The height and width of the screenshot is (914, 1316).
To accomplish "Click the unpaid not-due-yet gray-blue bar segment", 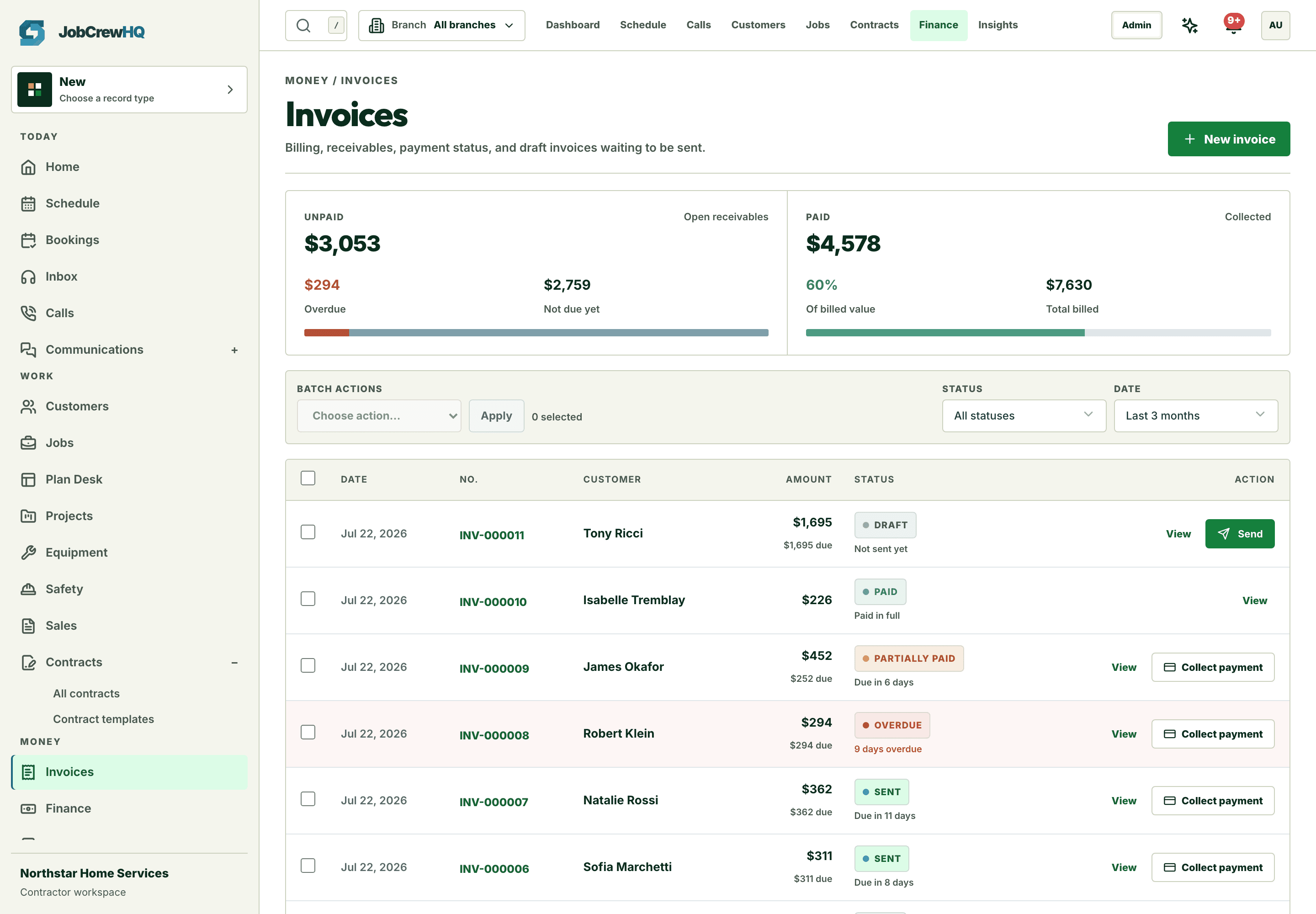I will (x=559, y=333).
